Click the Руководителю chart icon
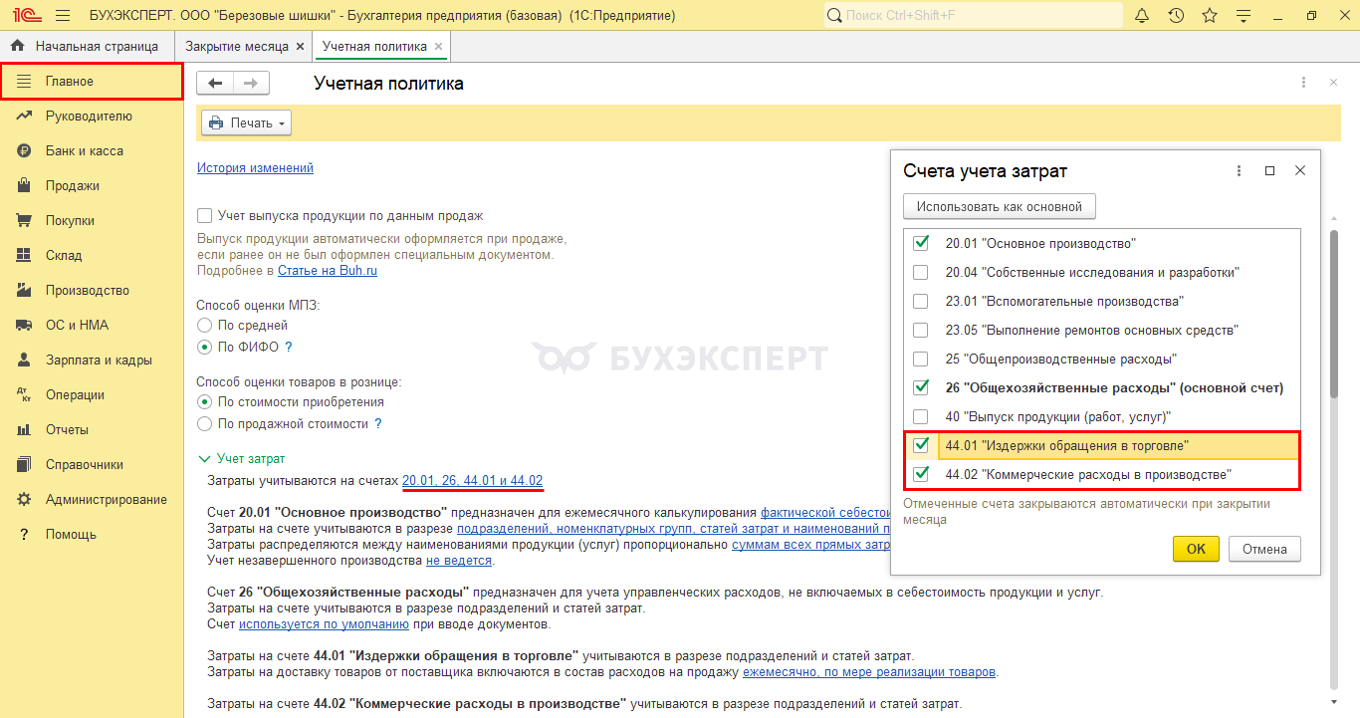The height and width of the screenshot is (718, 1360). point(24,116)
